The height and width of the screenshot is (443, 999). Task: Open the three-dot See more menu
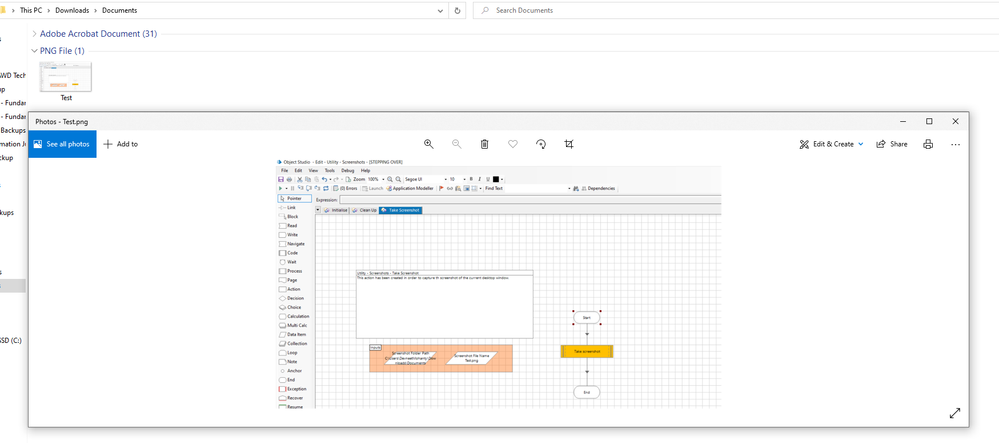tap(955, 144)
